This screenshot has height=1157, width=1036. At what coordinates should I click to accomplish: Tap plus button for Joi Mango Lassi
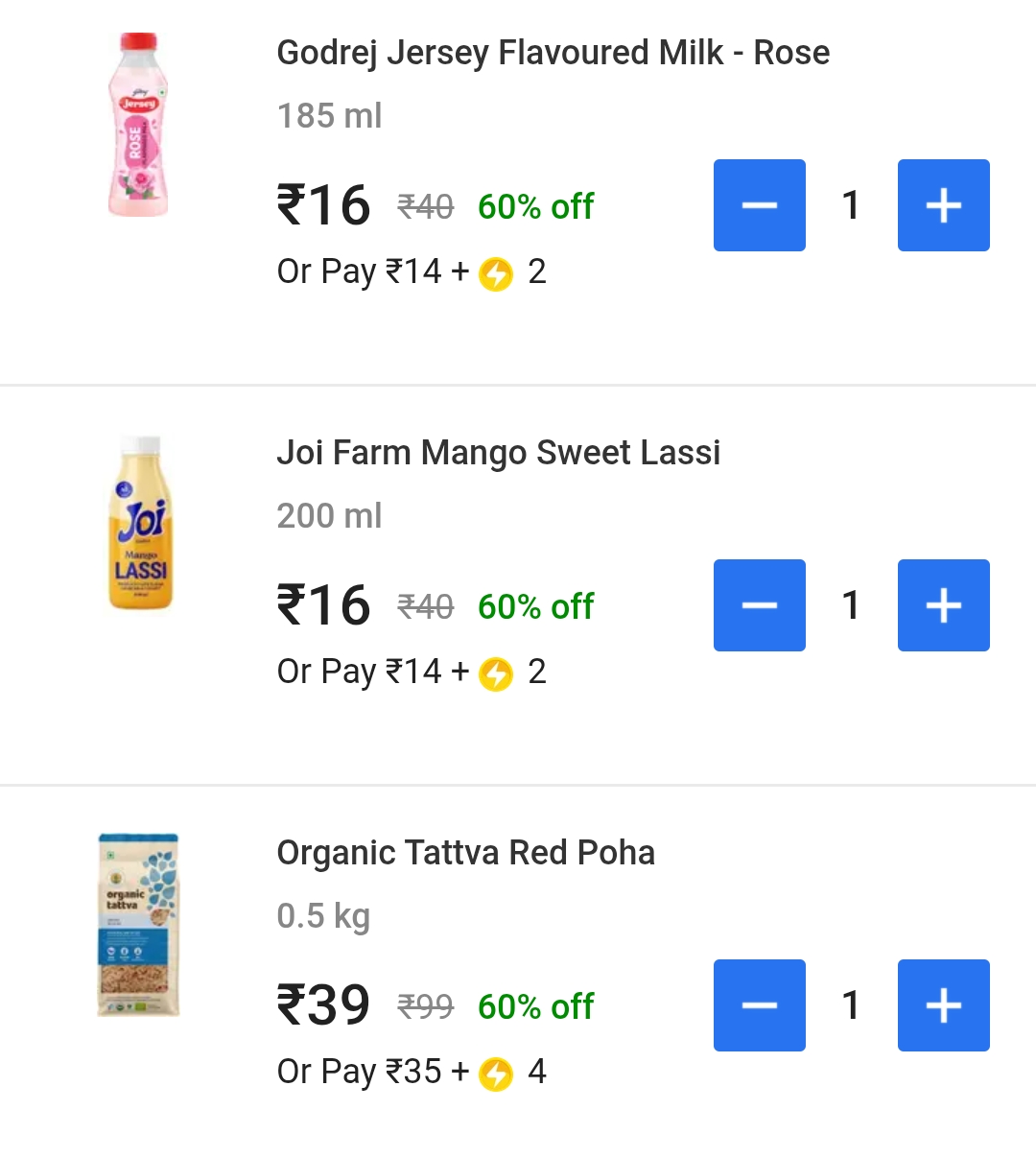943,605
